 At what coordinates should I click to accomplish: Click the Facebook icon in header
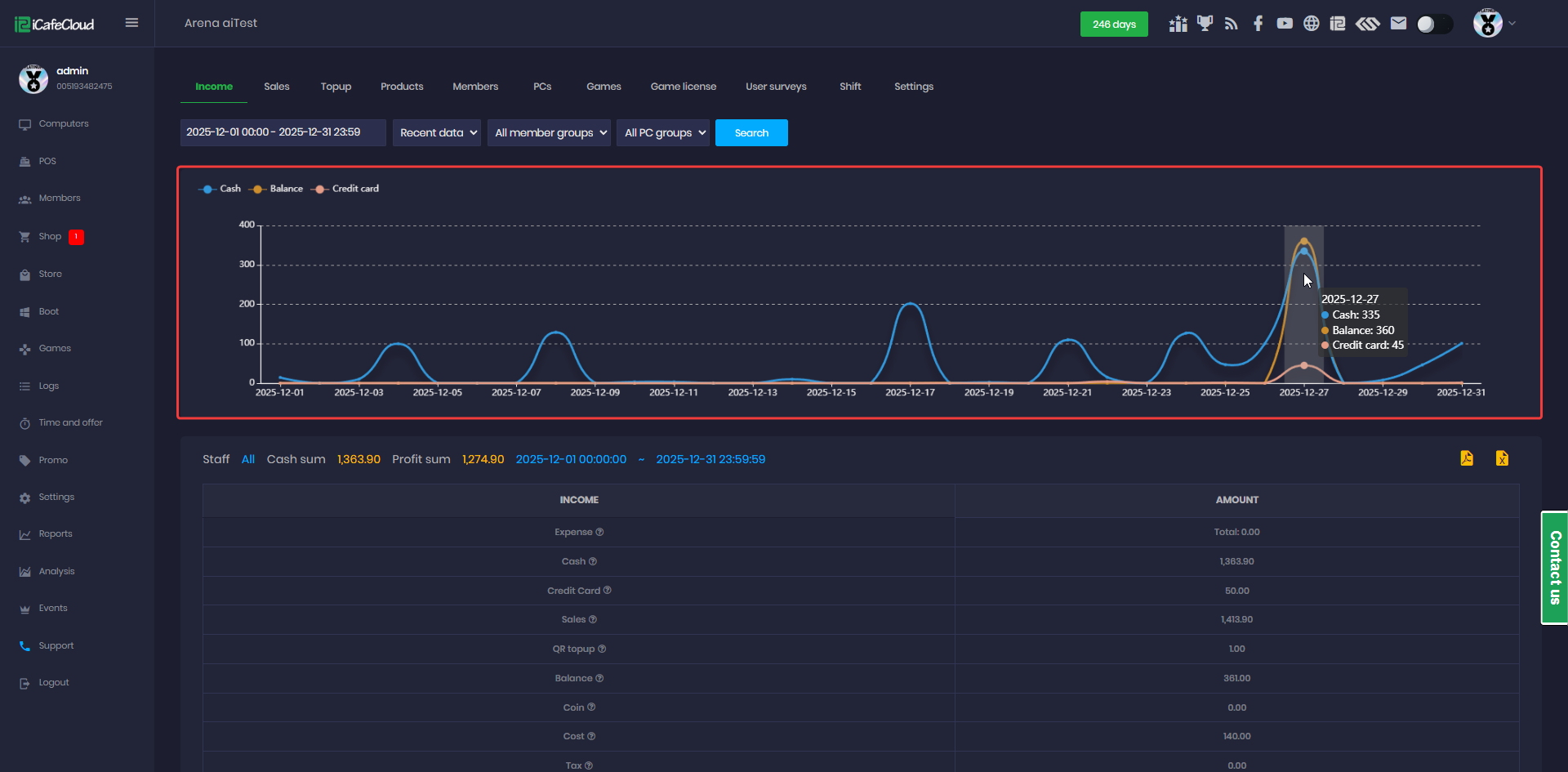point(1258,24)
